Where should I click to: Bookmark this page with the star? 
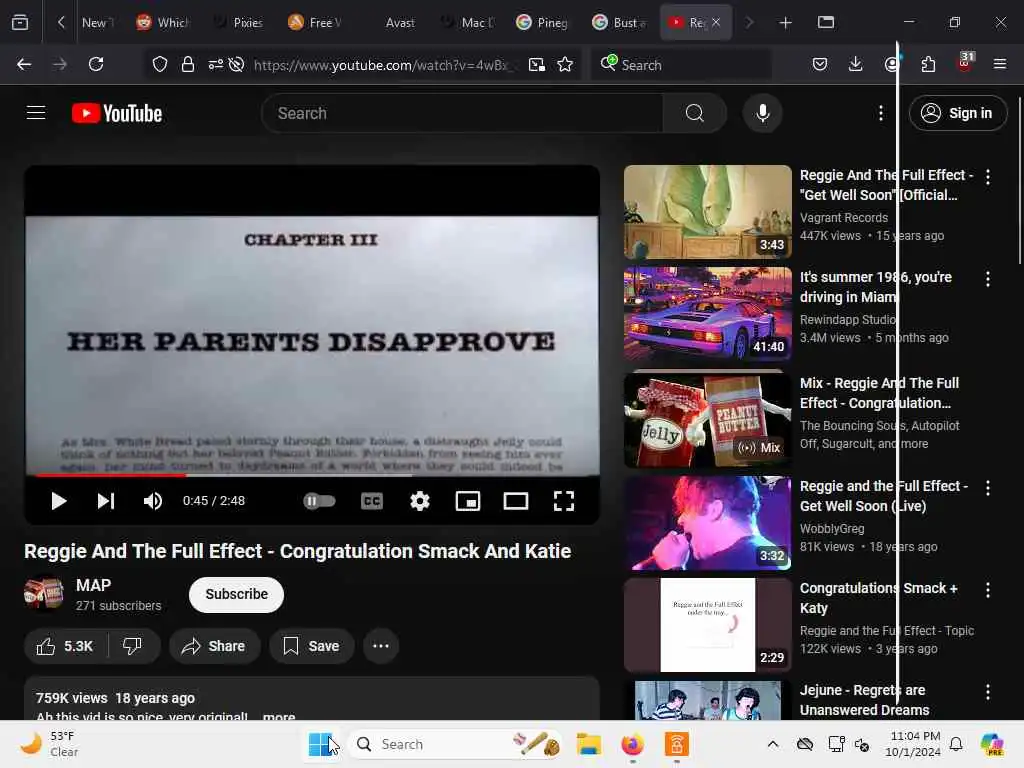tap(565, 64)
